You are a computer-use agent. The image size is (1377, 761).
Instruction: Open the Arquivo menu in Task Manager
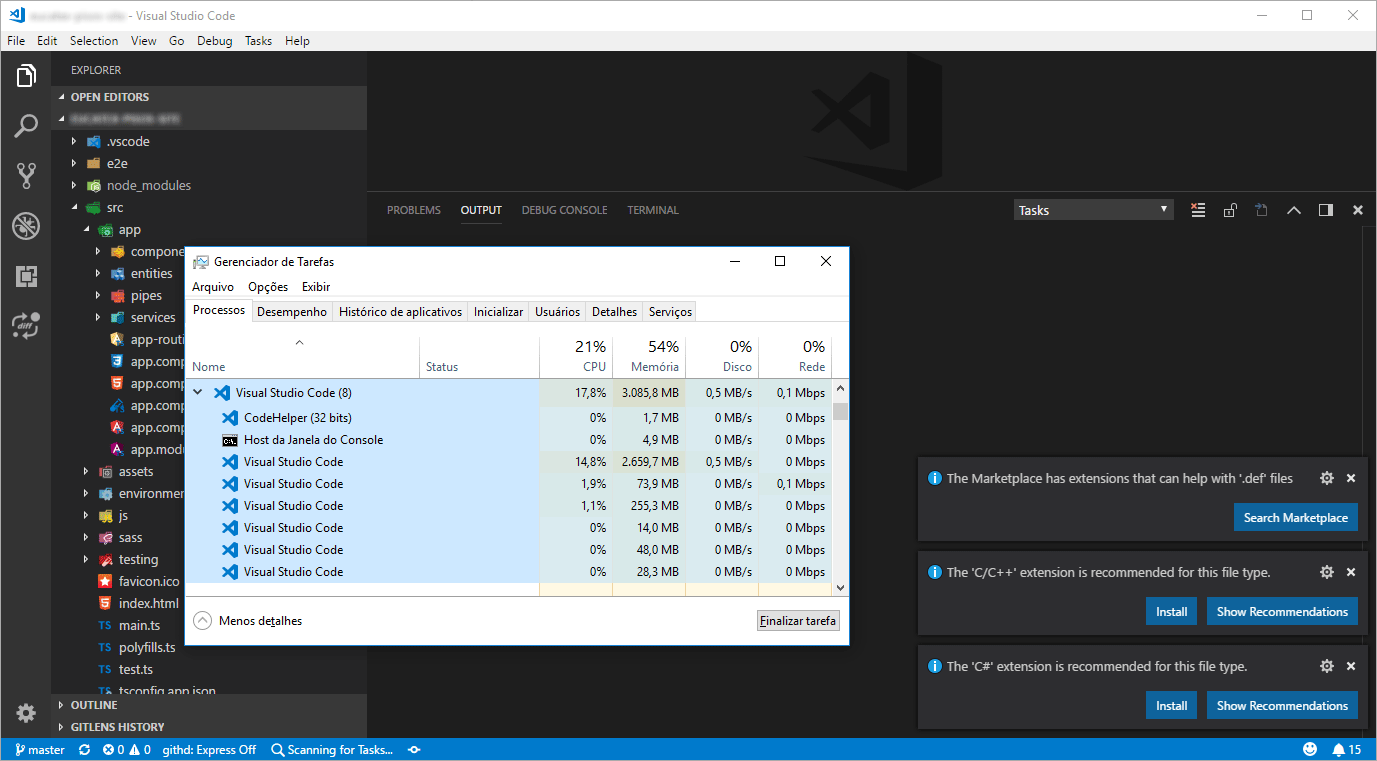213,287
